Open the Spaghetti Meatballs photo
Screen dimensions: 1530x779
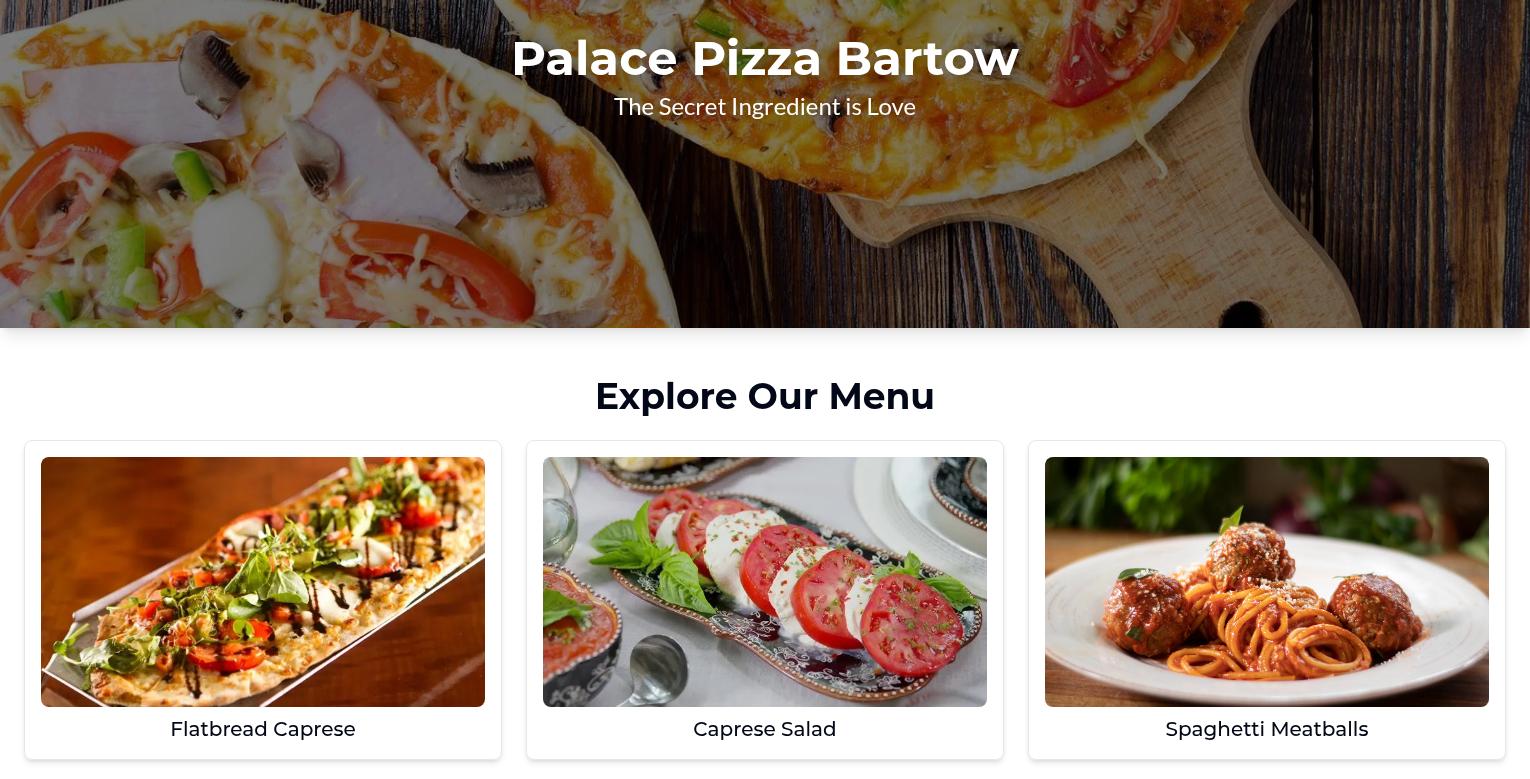(1267, 582)
